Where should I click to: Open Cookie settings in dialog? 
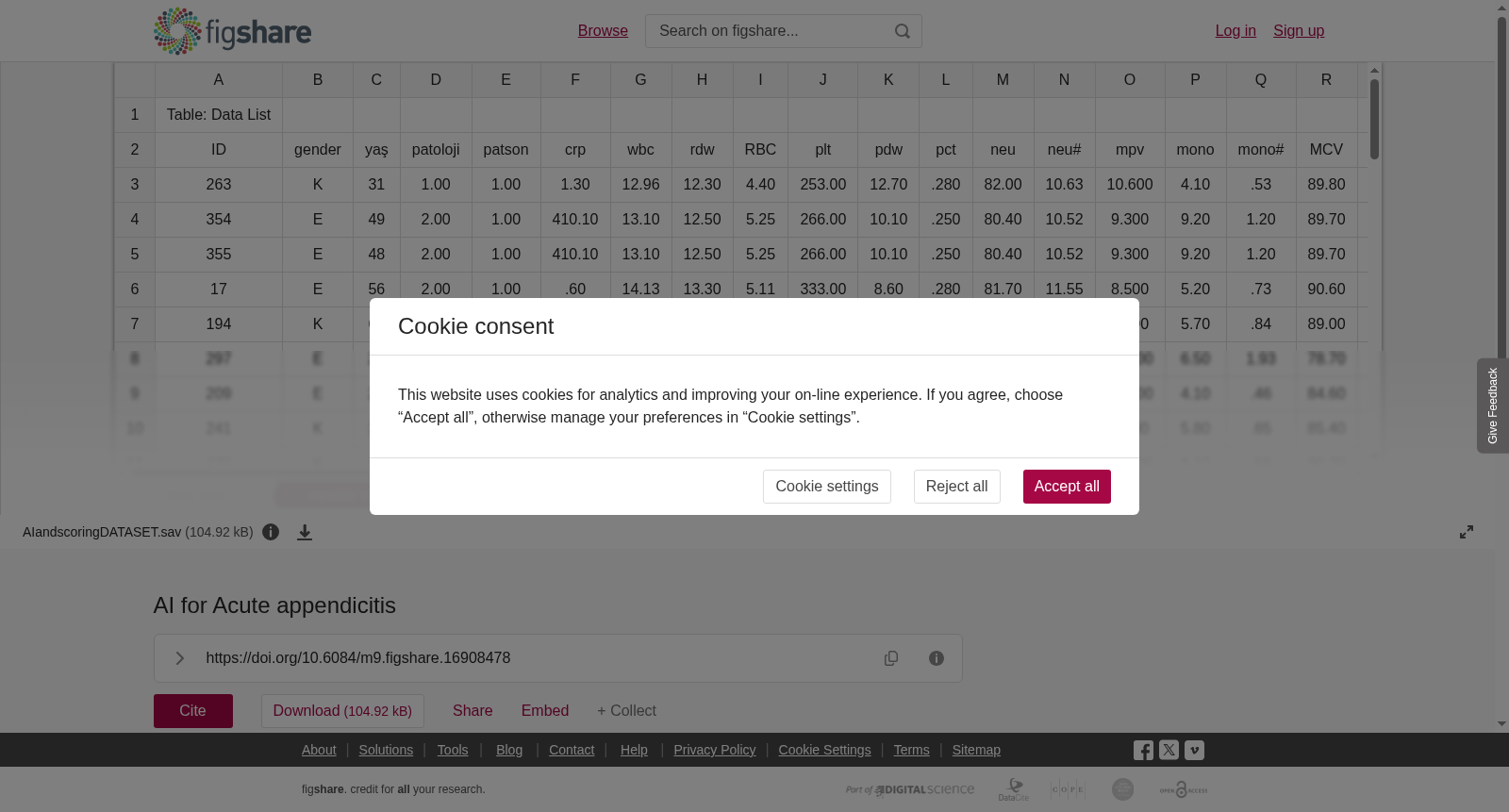(x=827, y=487)
